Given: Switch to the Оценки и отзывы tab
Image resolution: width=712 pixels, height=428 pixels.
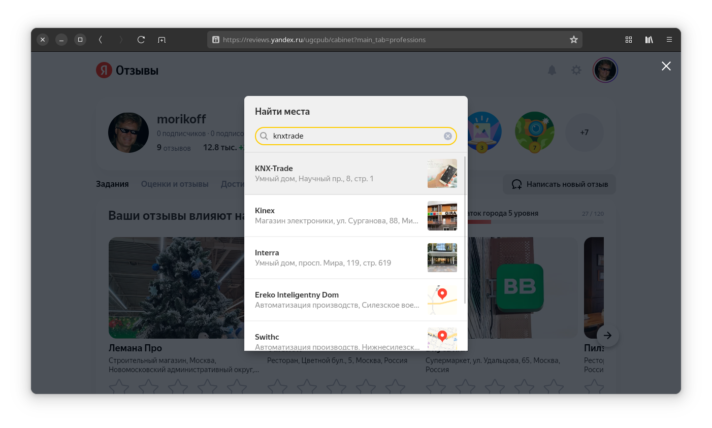Looking at the screenshot, I should click(x=174, y=184).
